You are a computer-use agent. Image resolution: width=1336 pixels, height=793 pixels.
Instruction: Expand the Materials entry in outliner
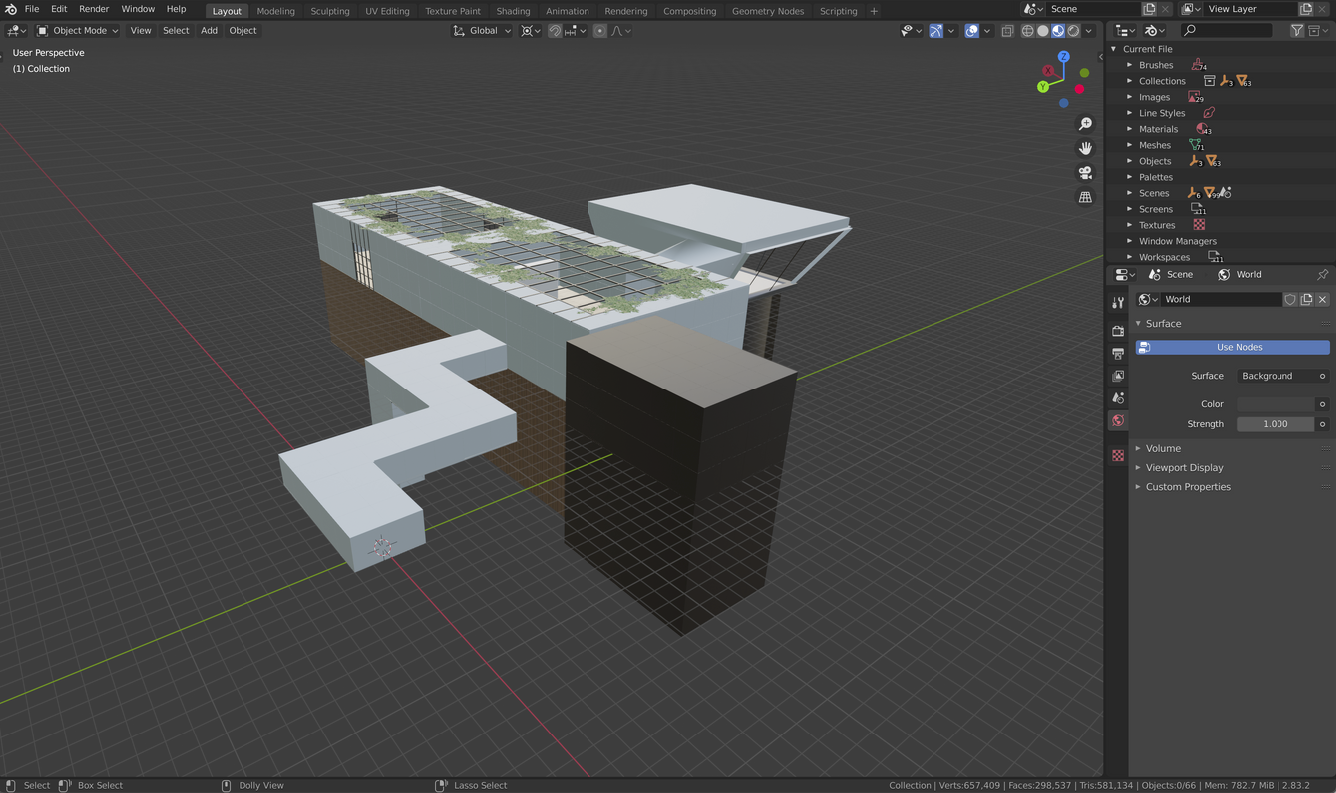coord(1130,129)
